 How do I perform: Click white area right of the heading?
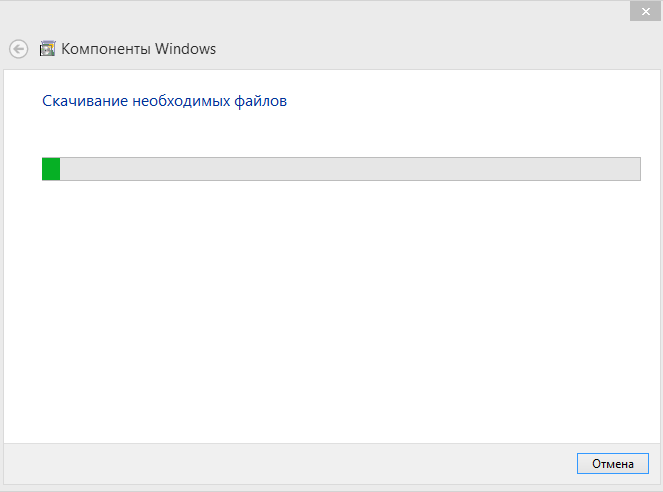(450, 101)
